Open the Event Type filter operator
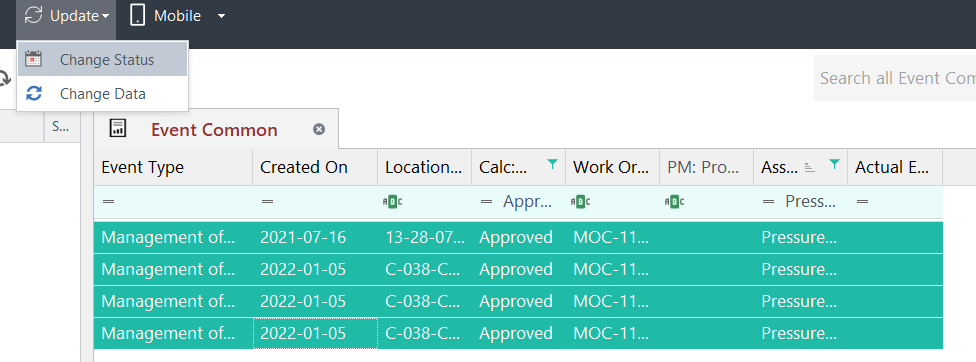 [109, 202]
